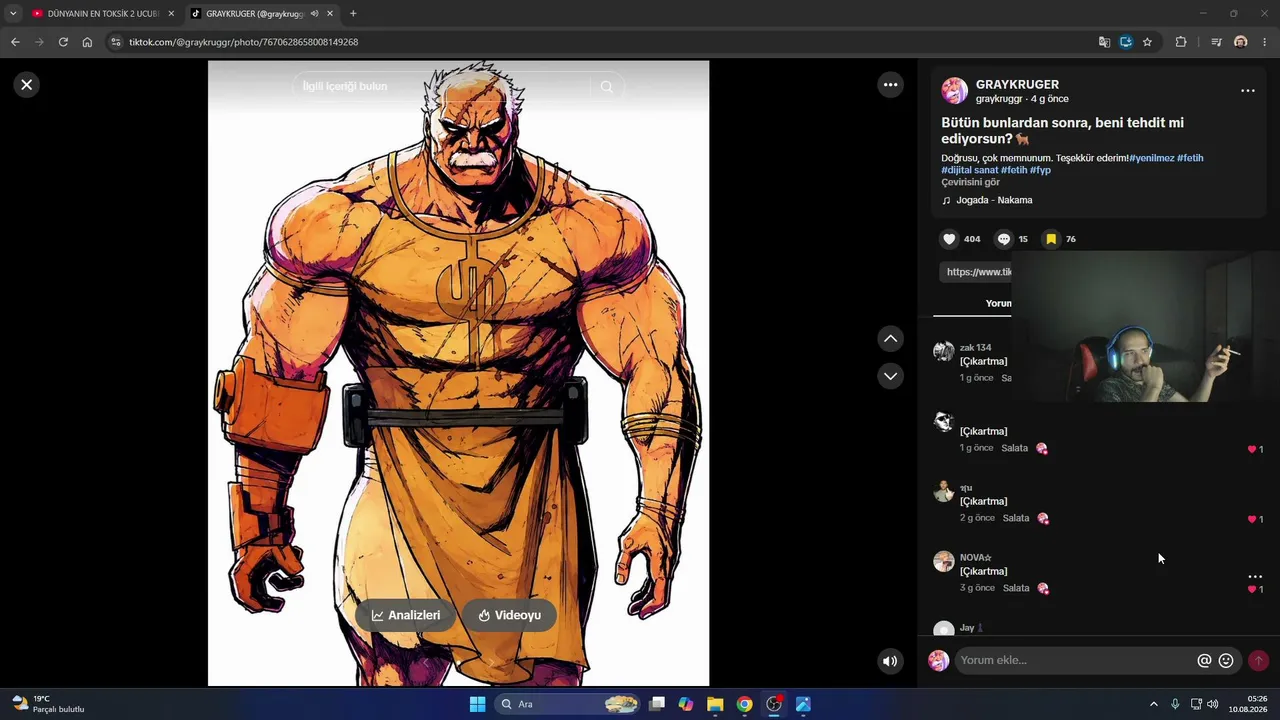Bookmark this page with the star icon

[1147, 42]
